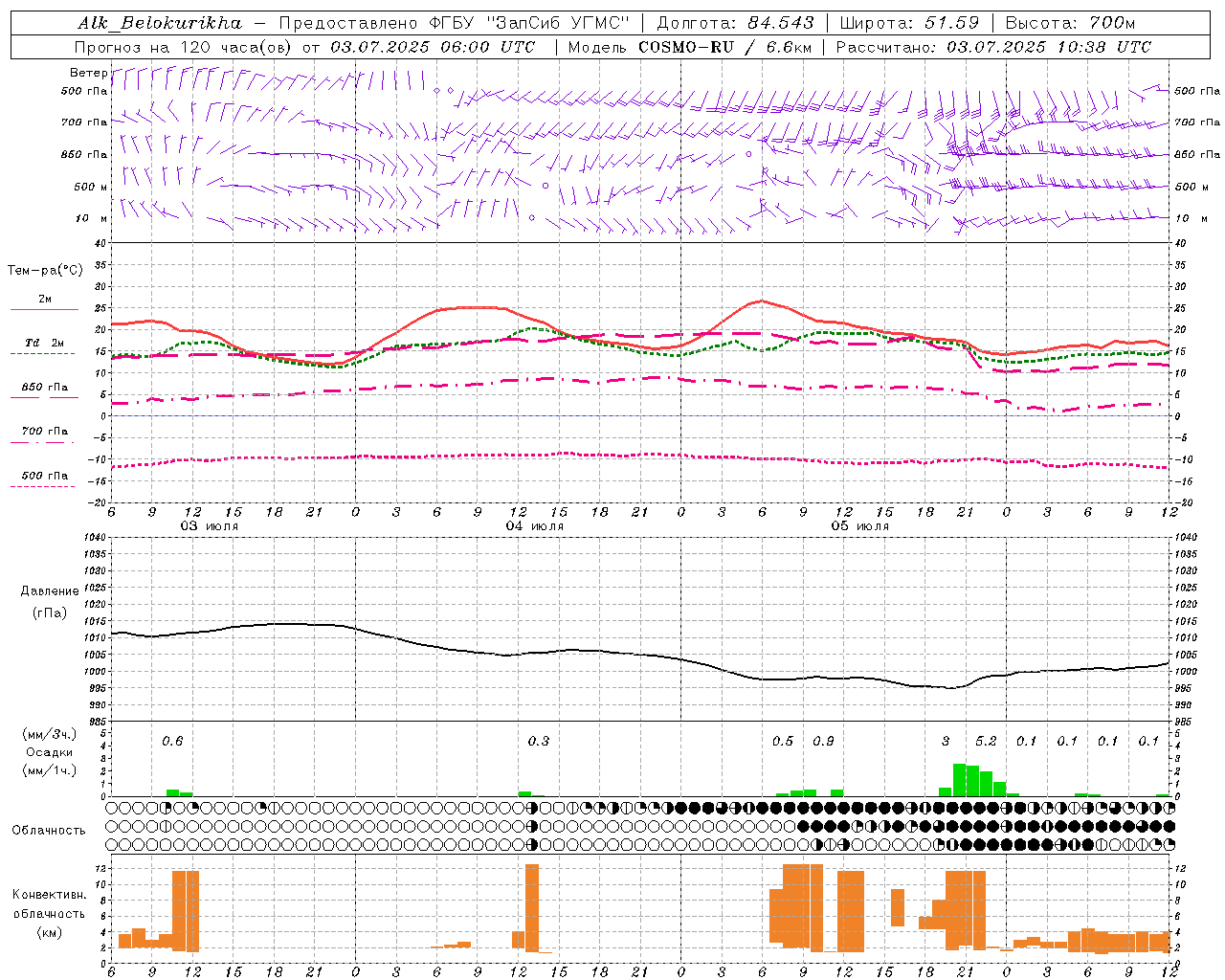Screen dimensions: 1225x980
Task: Click the Давление pressure panel label
Action: click(50, 591)
